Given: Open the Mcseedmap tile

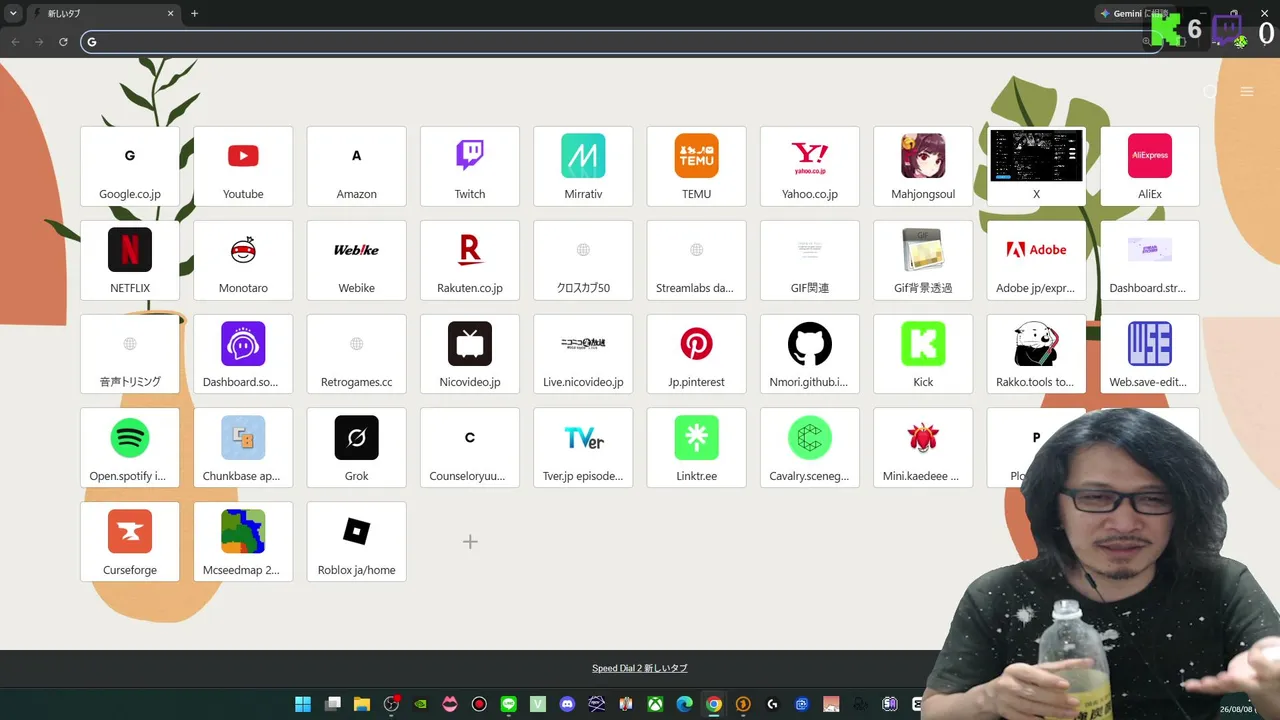Looking at the screenshot, I should [243, 542].
